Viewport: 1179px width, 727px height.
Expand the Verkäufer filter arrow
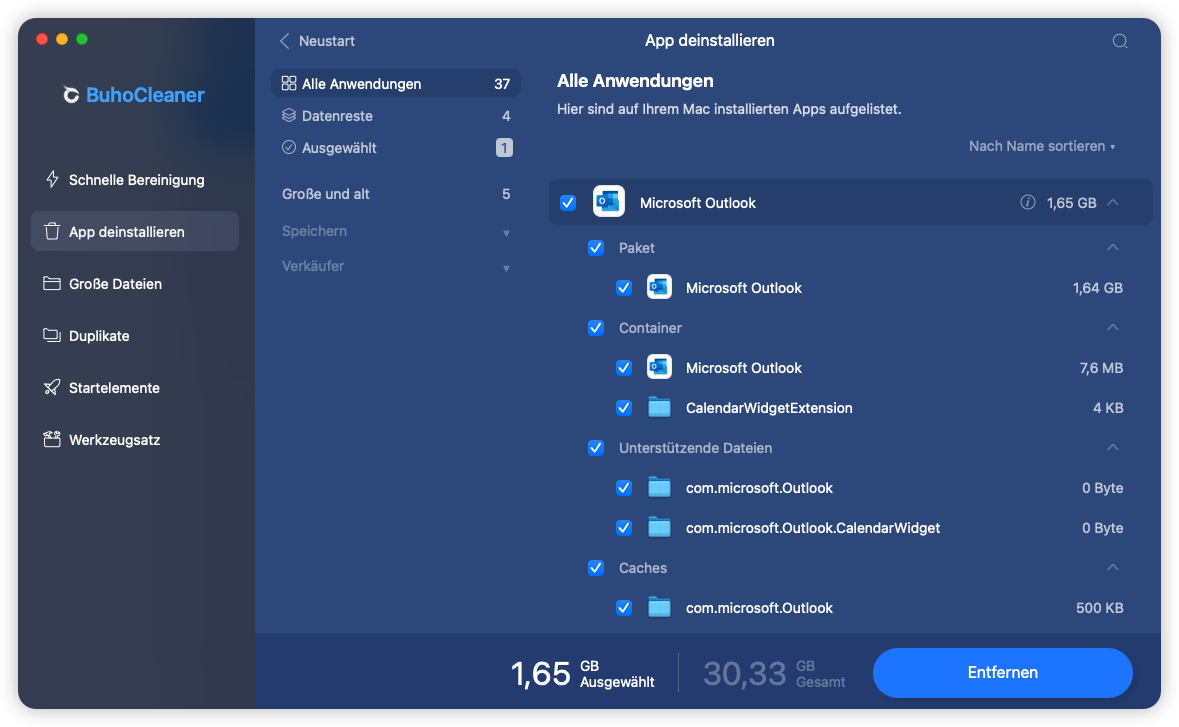tap(506, 268)
